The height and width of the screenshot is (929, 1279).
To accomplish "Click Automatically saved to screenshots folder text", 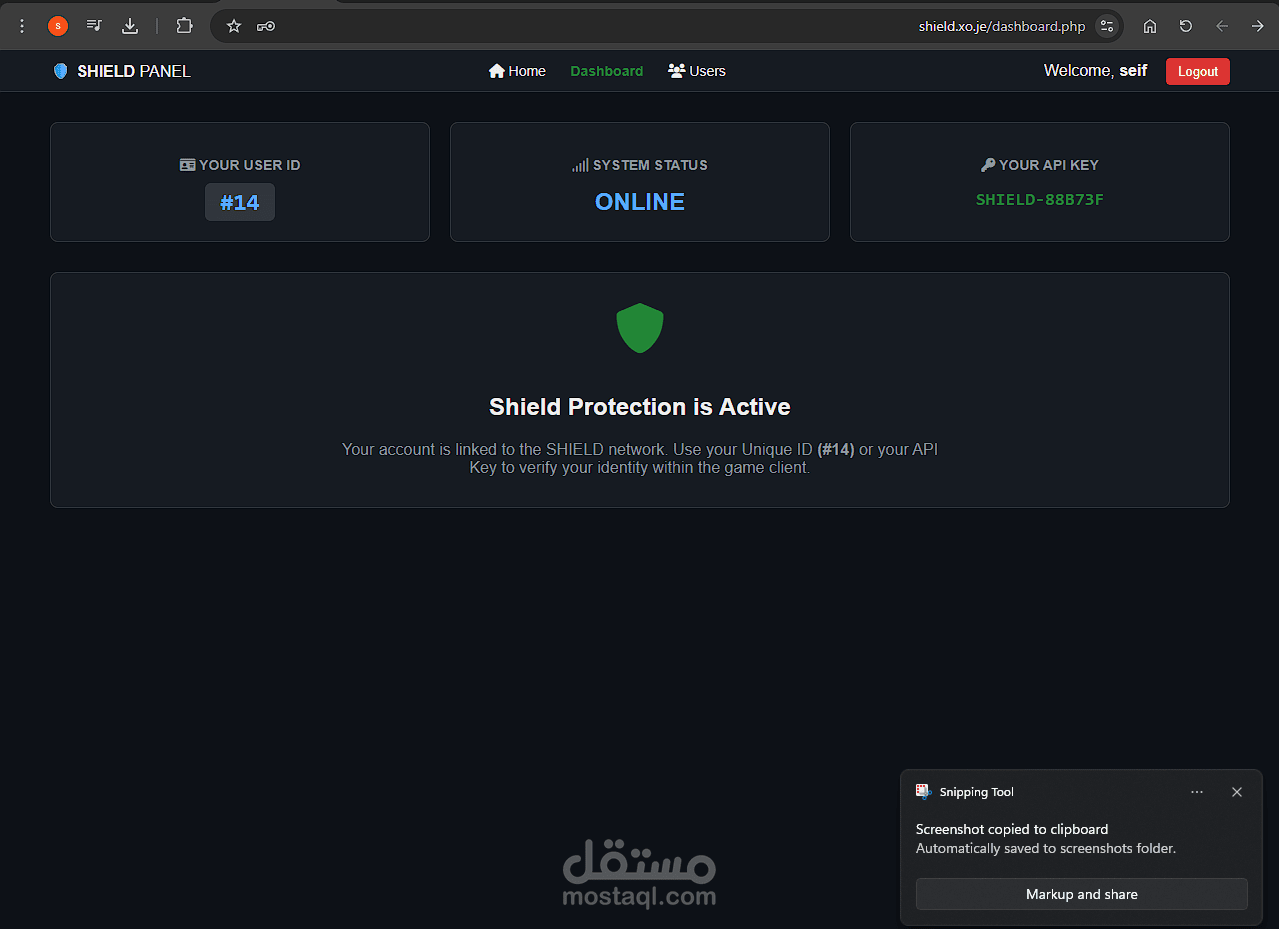I will pos(1046,848).
